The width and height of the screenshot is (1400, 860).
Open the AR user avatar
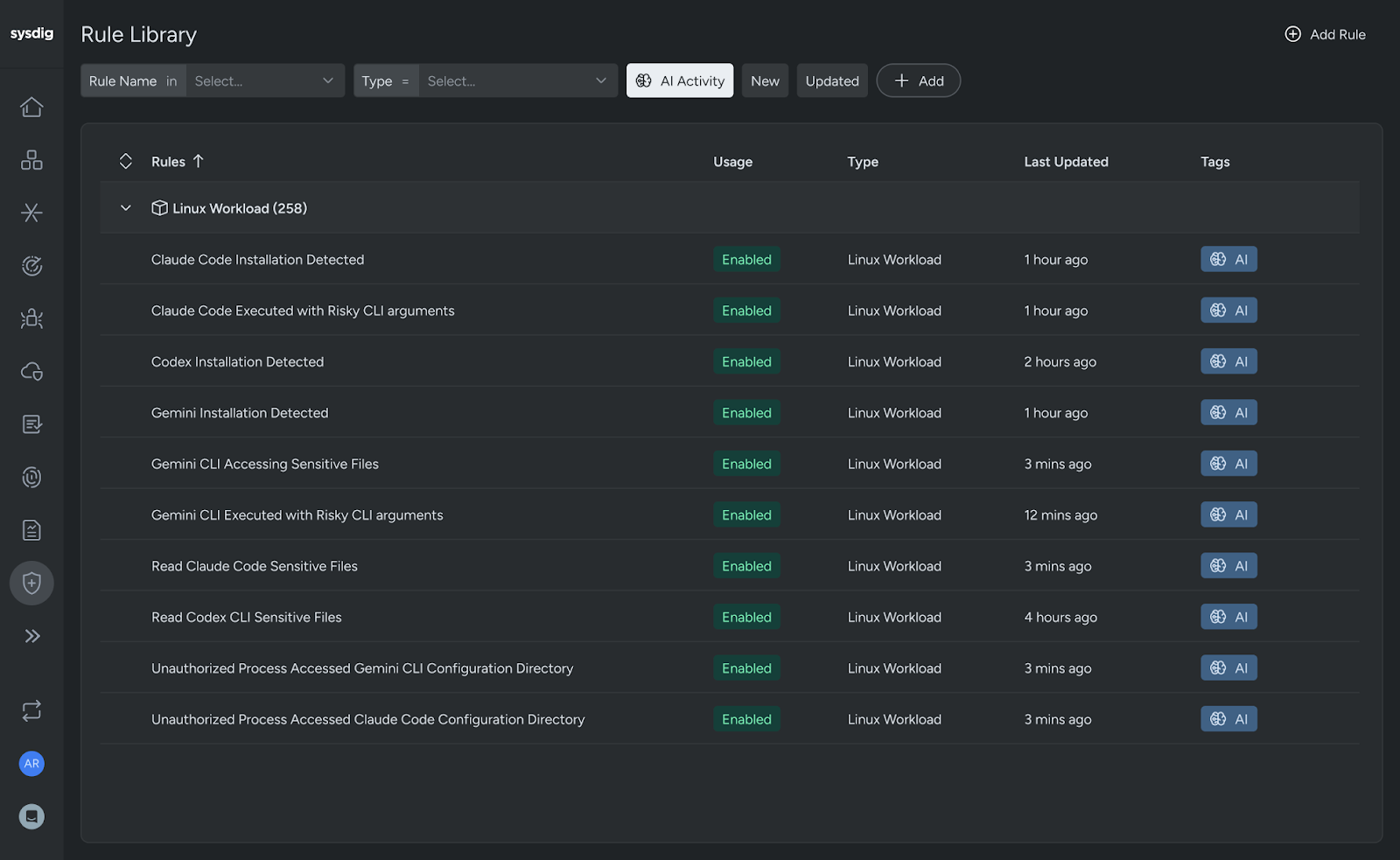[x=31, y=764]
